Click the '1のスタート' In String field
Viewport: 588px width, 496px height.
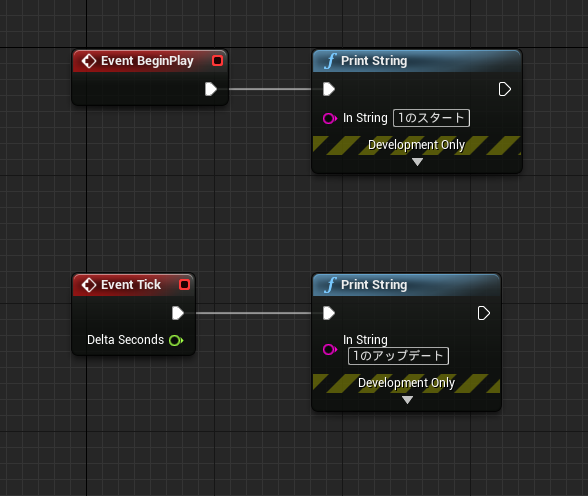point(431,118)
